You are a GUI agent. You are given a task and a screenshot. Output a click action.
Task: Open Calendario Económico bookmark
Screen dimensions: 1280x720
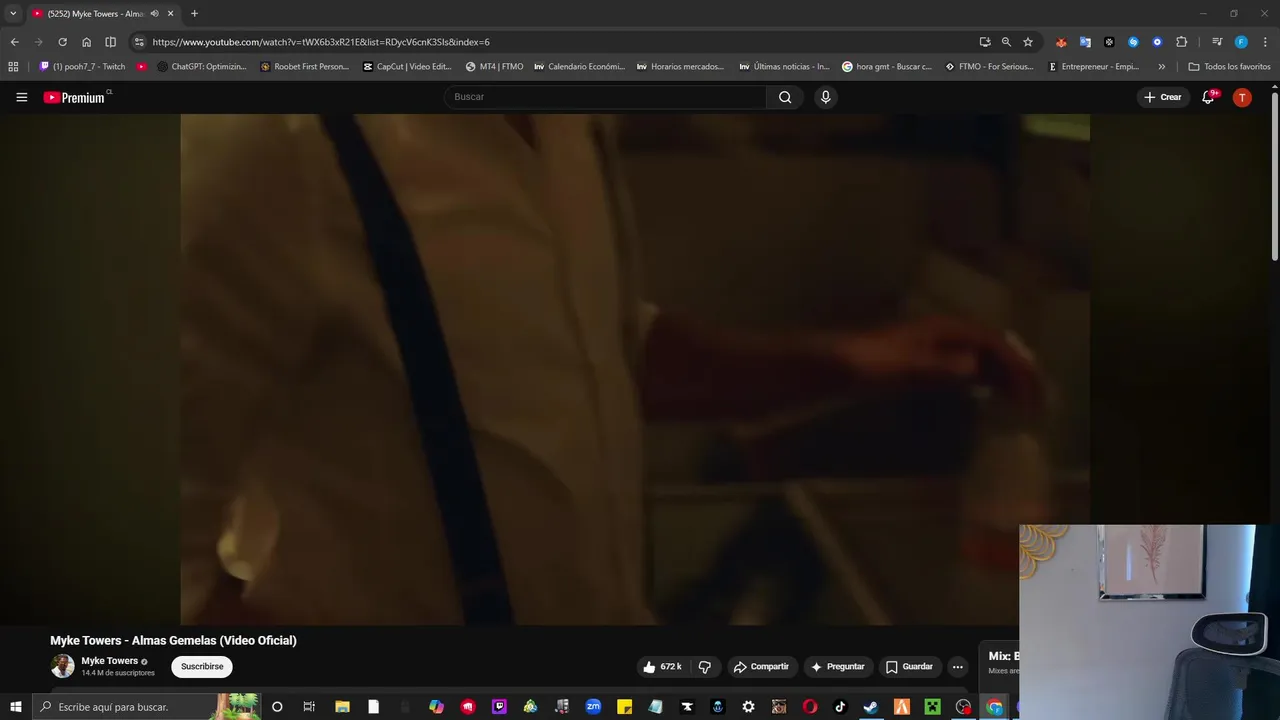tap(580, 67)
